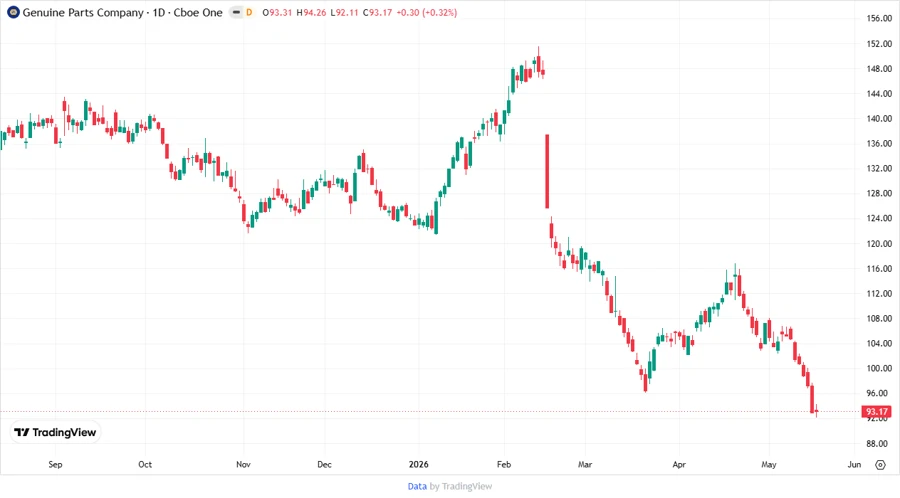Image resolution: width=900 pixels, height=498 pixels.
Task: Click the O93.31 open value
Action: pyautogui.click(x=277, y=12)
